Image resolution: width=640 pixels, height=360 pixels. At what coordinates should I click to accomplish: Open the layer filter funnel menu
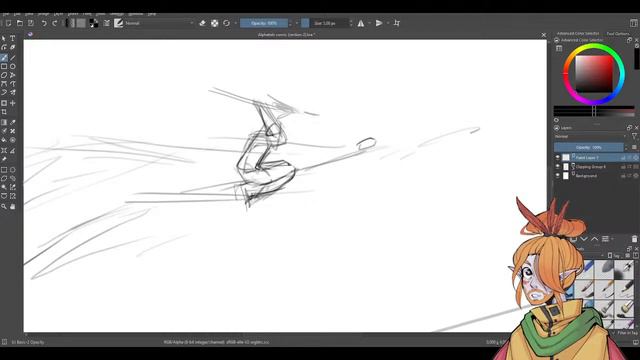[x=634, y=136]
